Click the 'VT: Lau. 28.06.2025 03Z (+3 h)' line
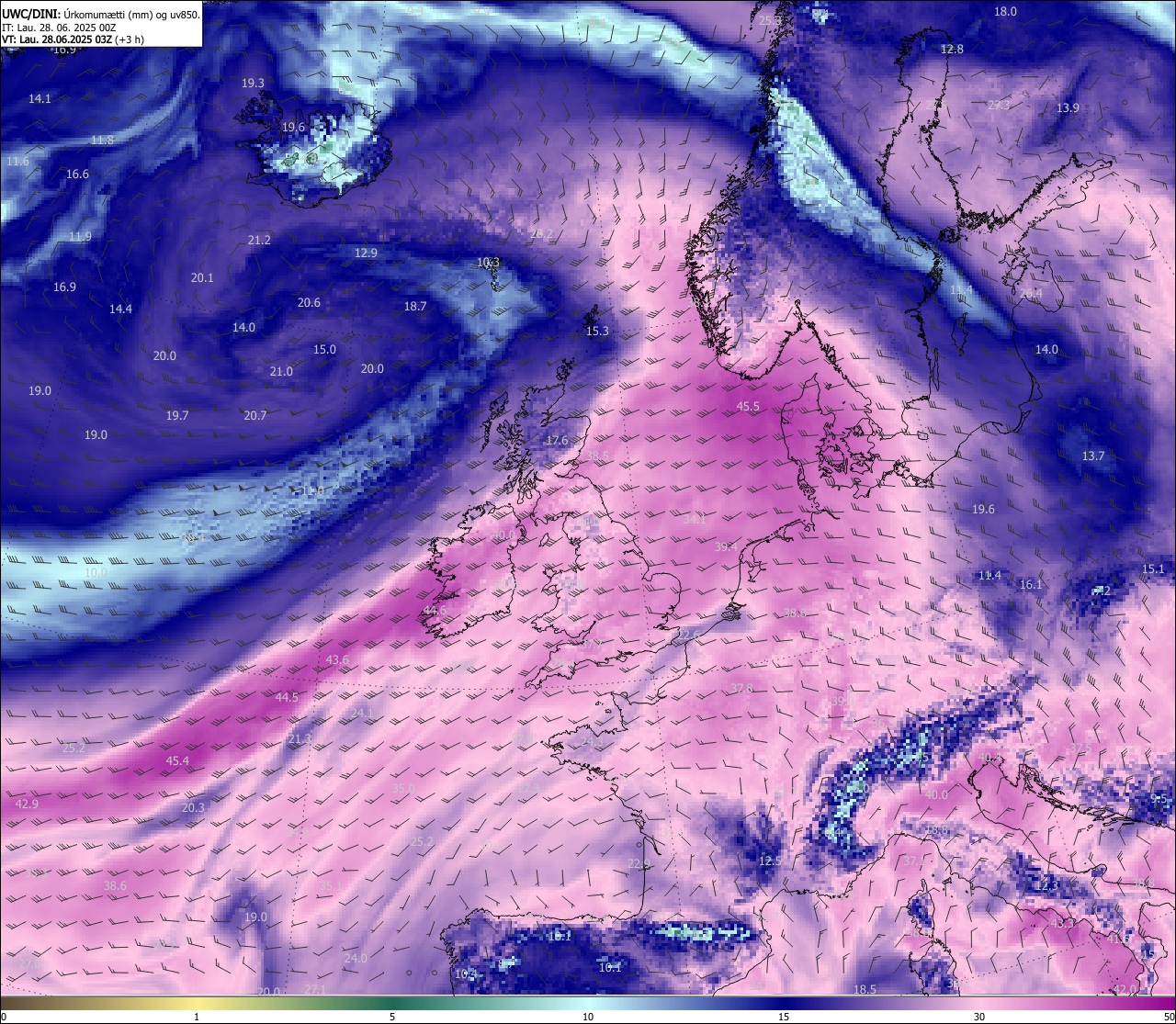The image size is (1176, 1024). click(x=73, y=39)
